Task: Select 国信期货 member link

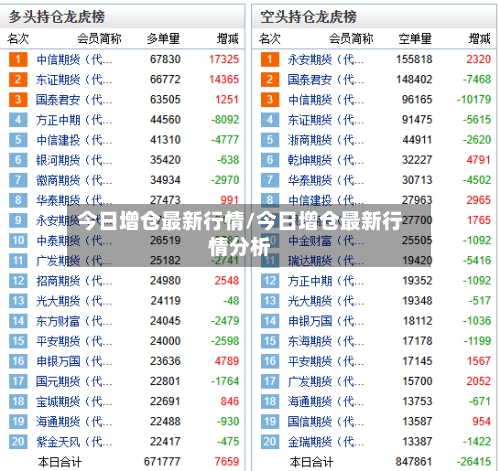Action: click(x=326, y=422)
